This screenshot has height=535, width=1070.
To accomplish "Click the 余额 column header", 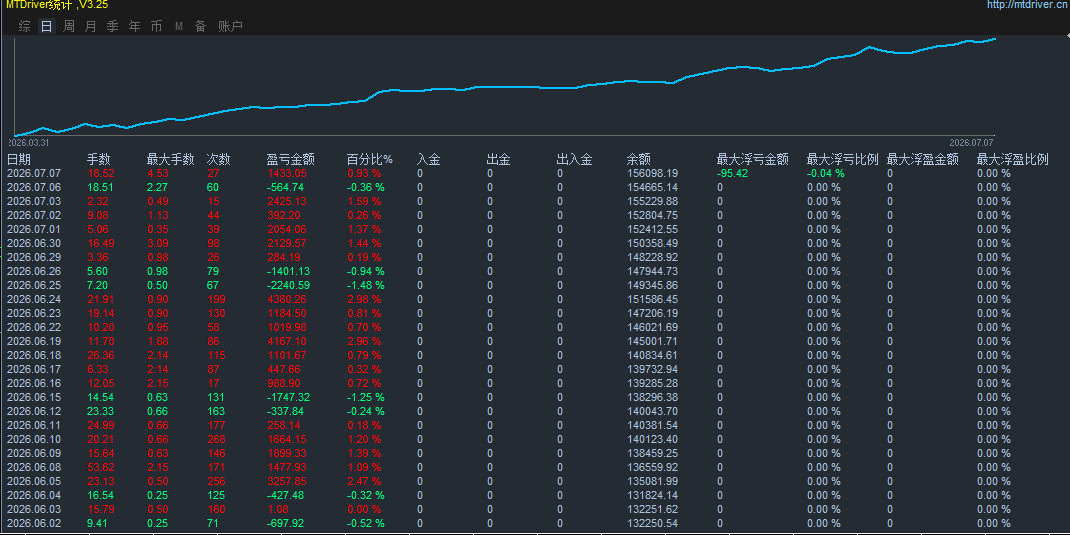I will [639, 160].
